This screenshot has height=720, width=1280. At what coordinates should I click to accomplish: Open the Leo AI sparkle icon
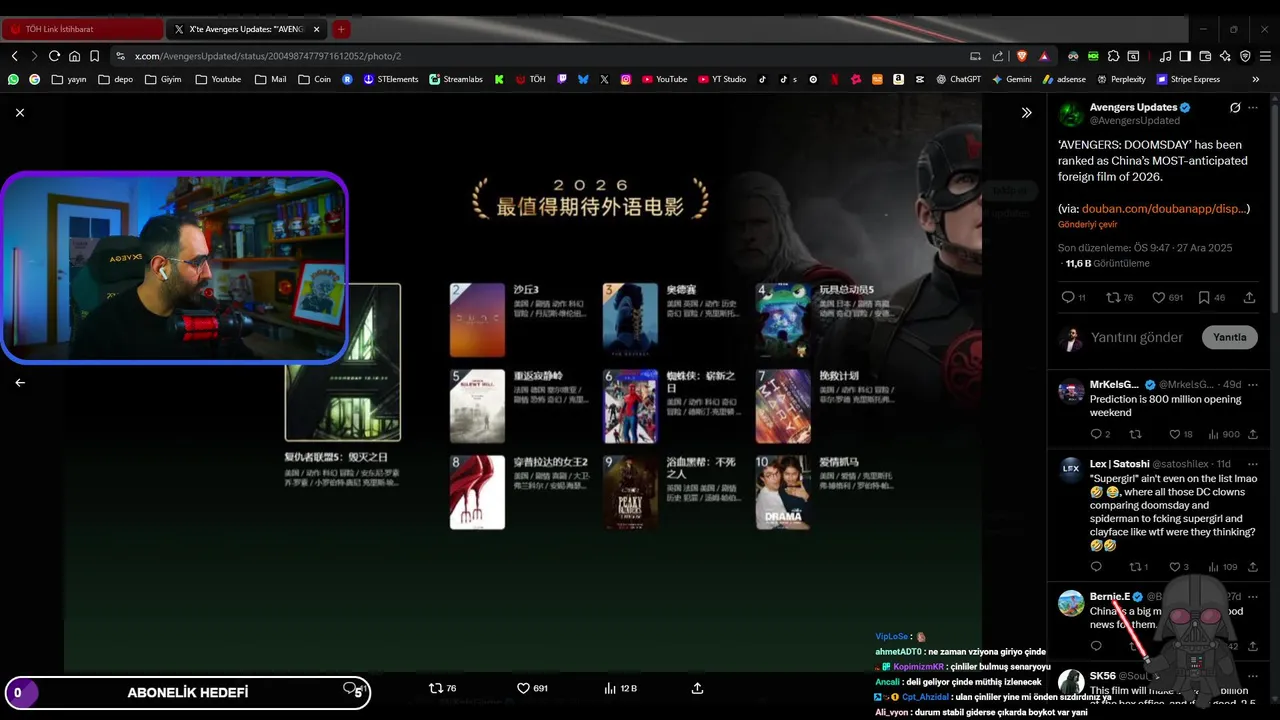coord(1225,56)
